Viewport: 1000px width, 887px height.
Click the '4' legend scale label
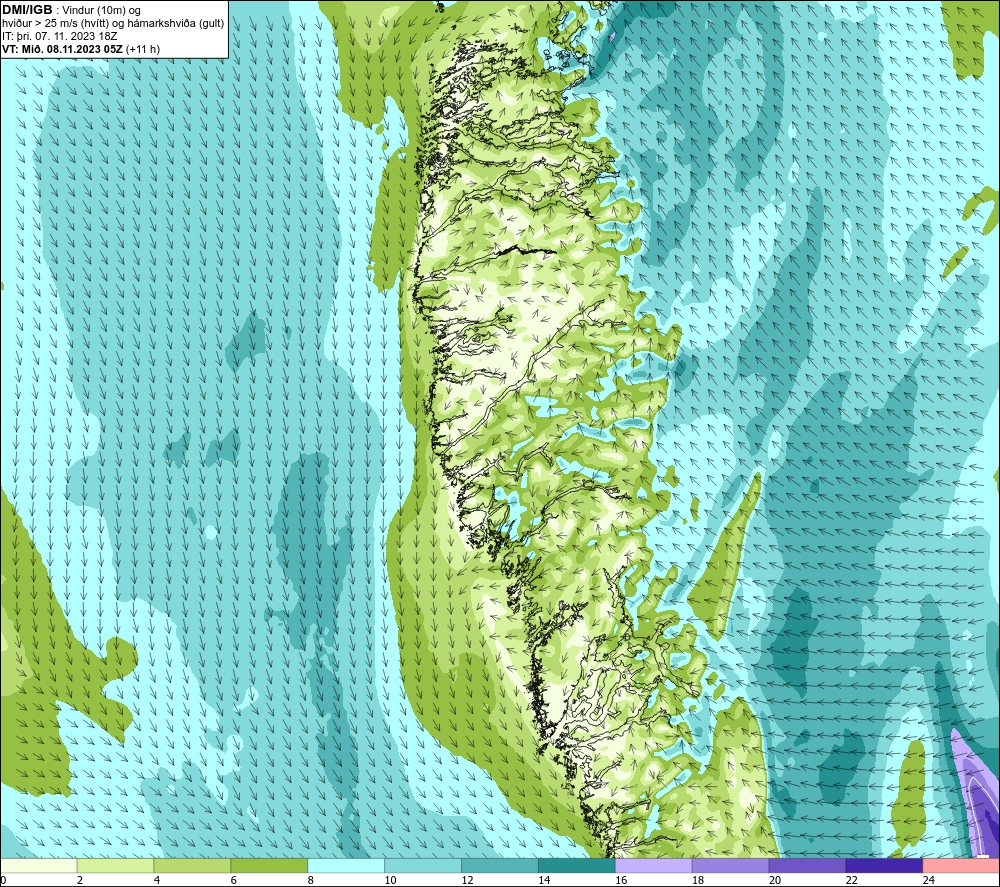point(157,880)
